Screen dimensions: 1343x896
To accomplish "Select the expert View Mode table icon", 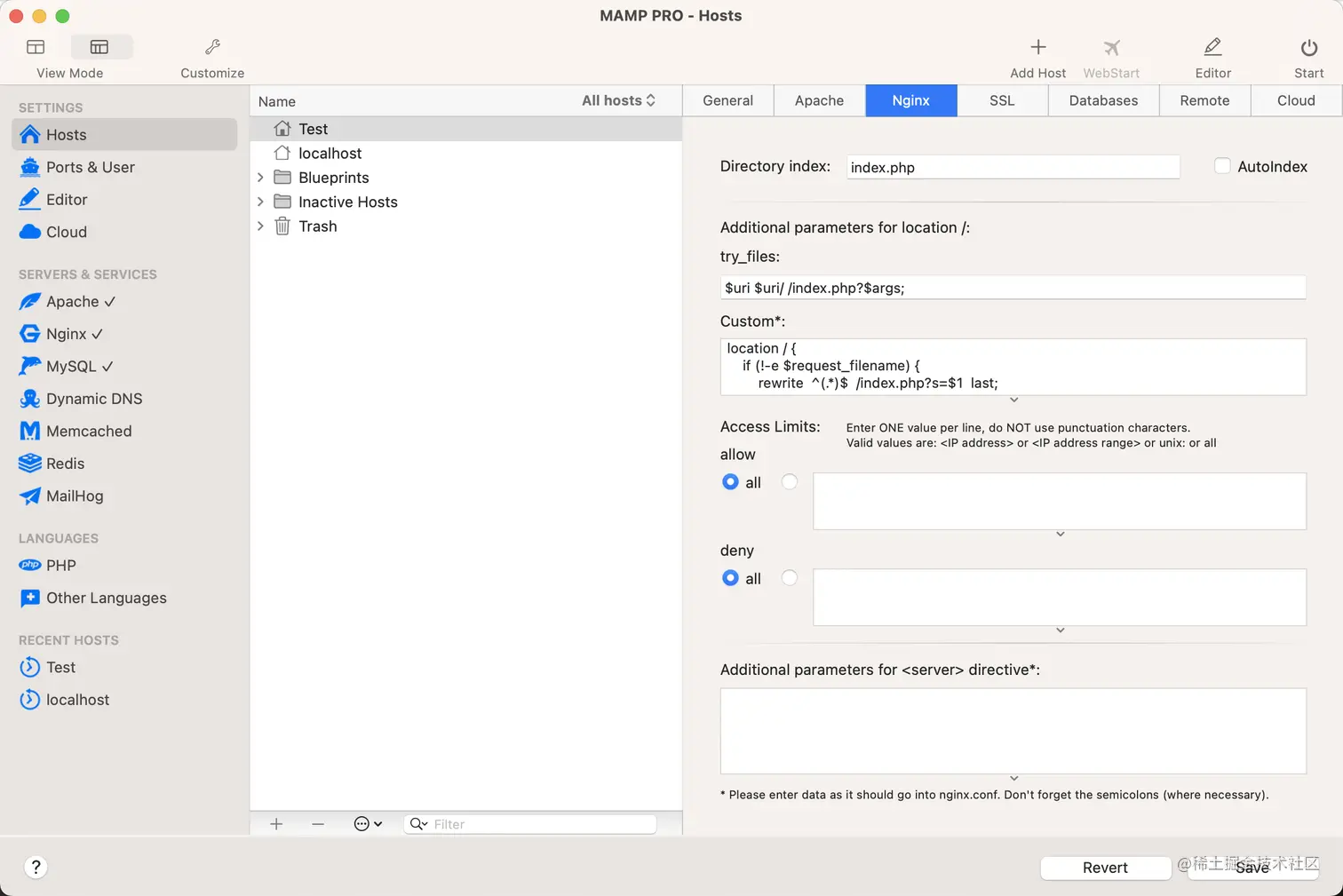I will (x=99, y=47).
